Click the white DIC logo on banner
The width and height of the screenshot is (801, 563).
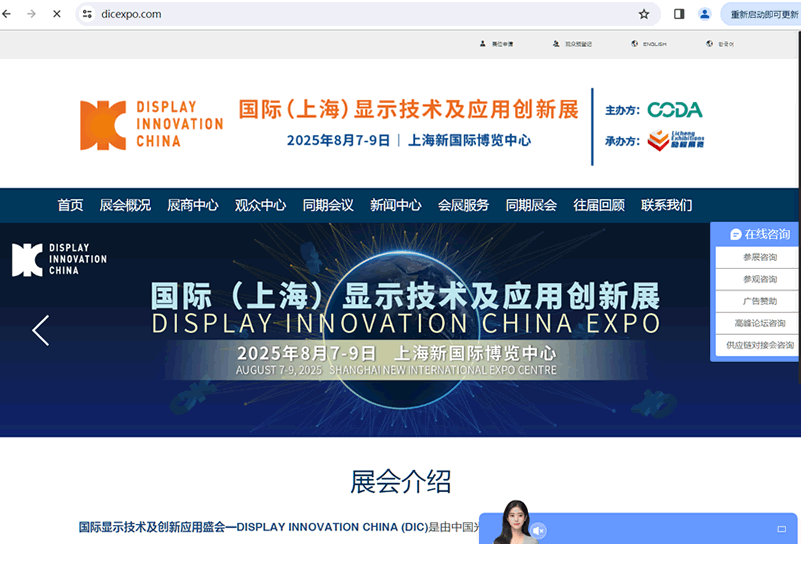coord(59,260)
